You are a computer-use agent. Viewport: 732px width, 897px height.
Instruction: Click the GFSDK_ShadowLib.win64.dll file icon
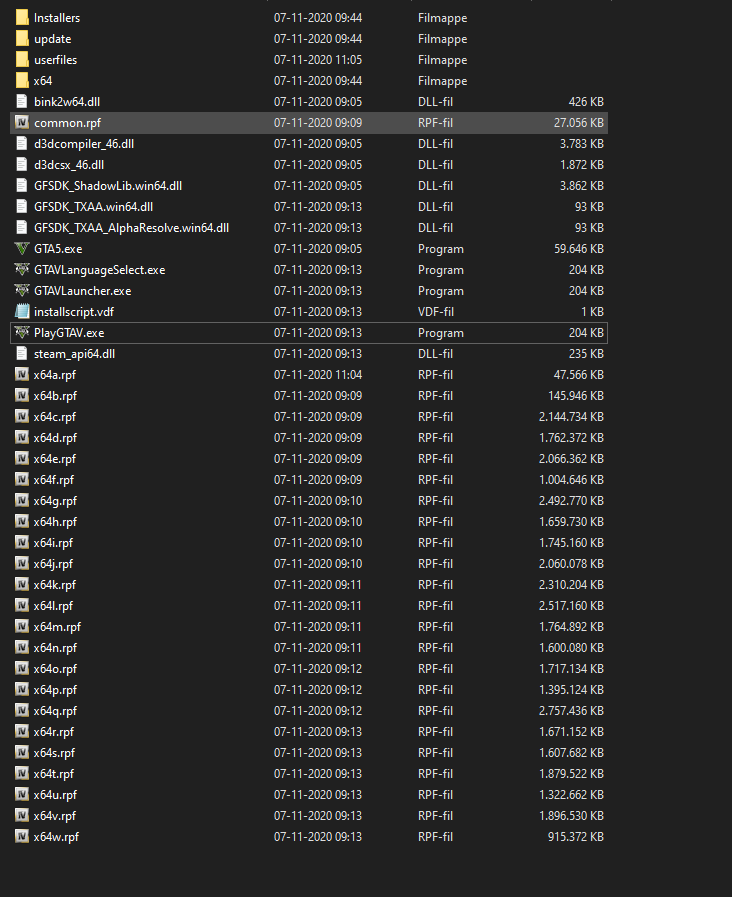[x=22, y=186]
